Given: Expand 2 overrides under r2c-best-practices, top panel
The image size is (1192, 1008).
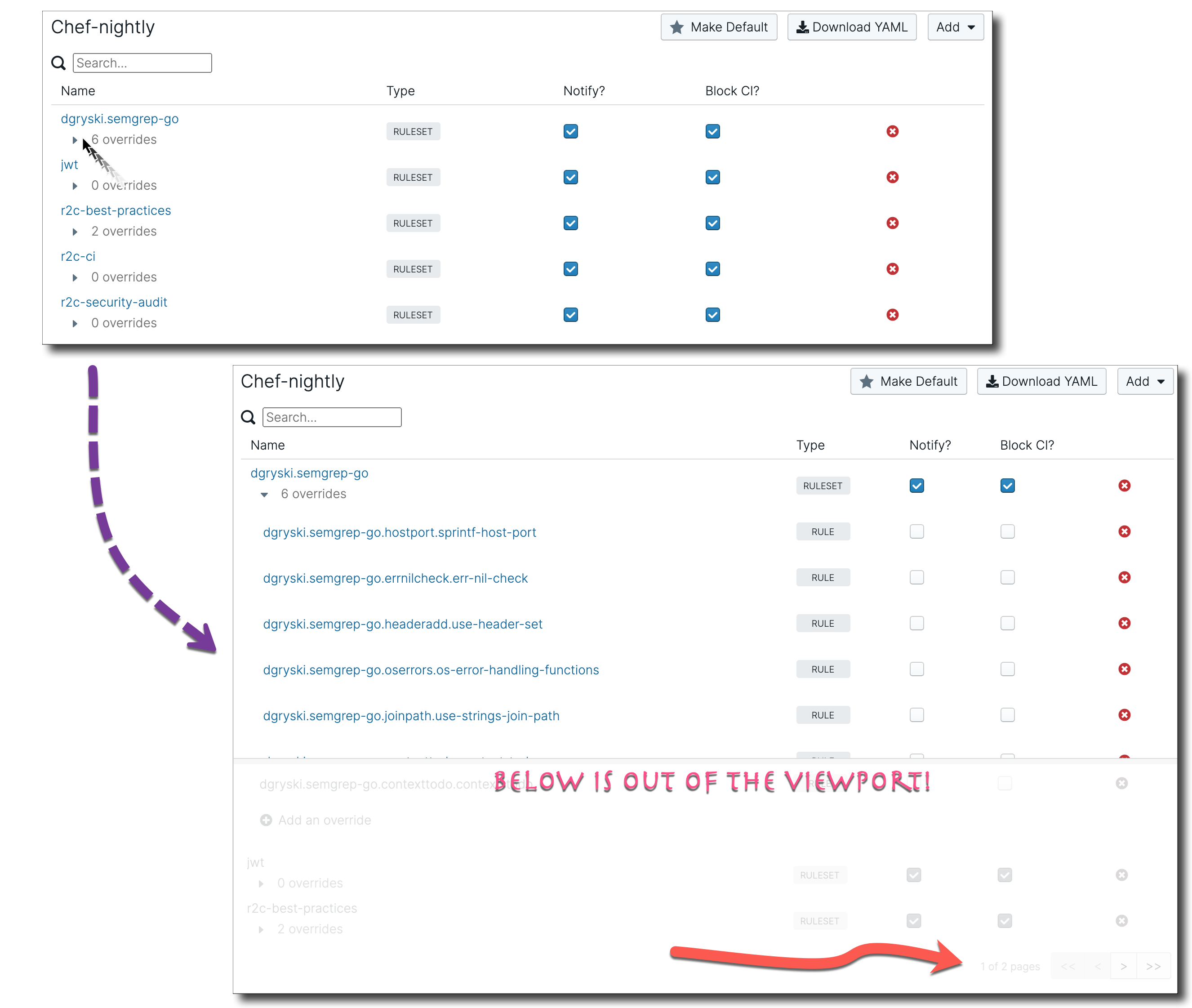Looking at the screenshot, I should [x=75, y=232].
